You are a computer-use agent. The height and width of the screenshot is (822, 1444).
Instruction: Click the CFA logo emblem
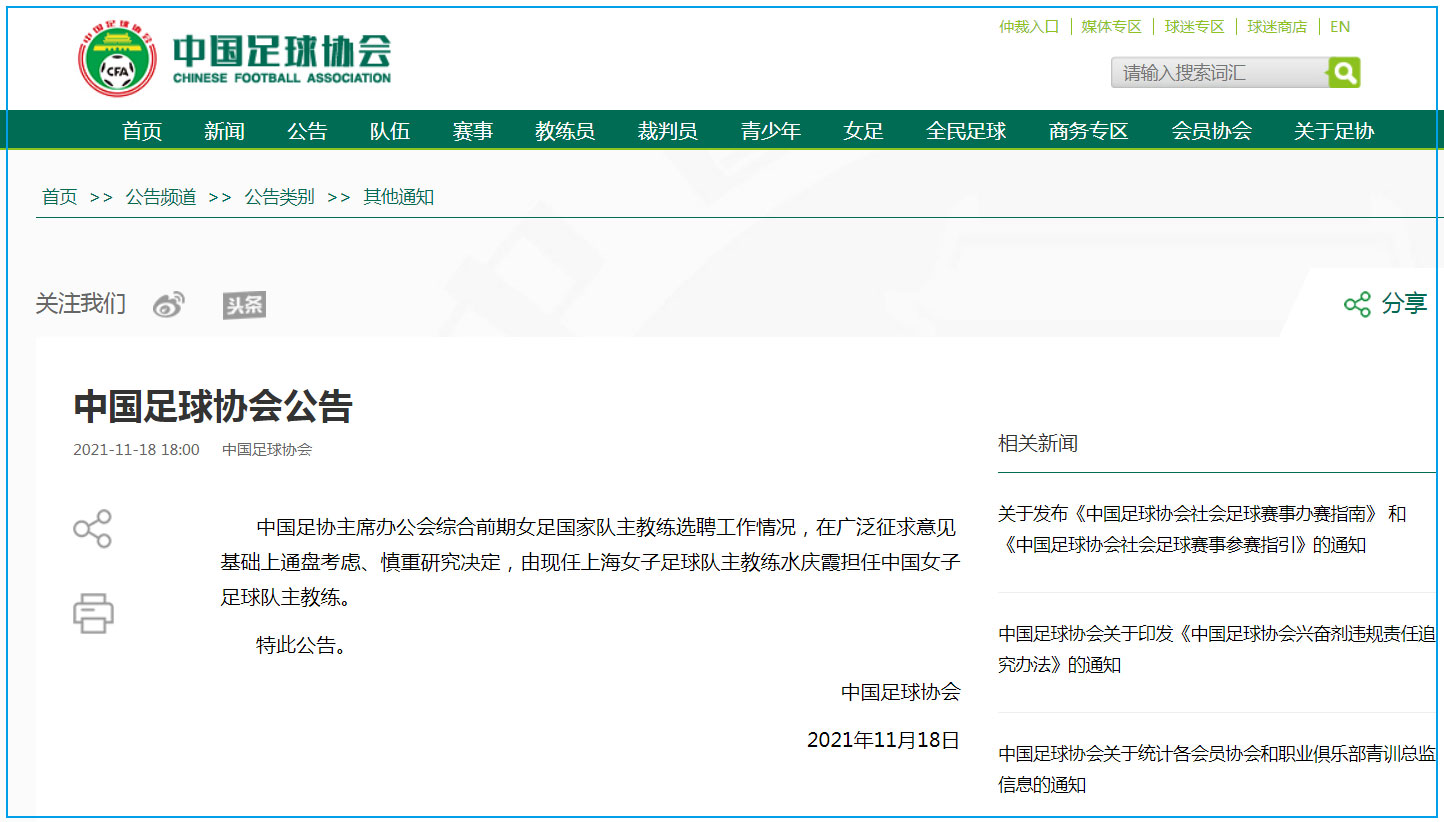pyautogui.click(x=117, y=60)
